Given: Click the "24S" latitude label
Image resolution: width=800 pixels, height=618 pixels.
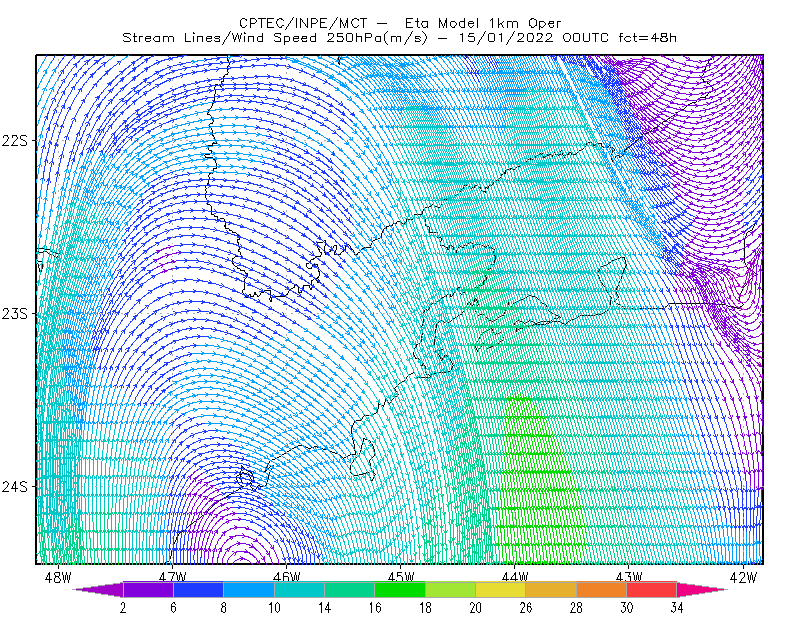Looking at the screenshot, I should [x=14, y=486].
